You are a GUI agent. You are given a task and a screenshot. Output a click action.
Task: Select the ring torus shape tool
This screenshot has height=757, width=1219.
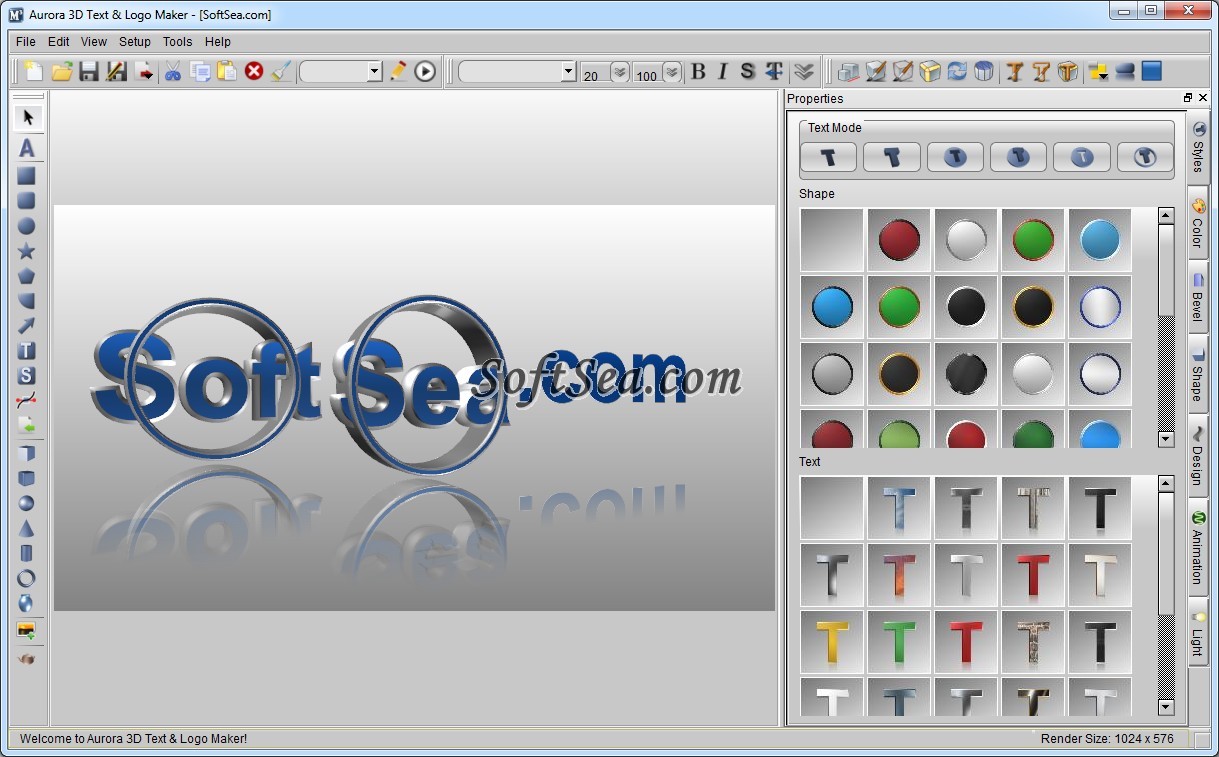click(x=27, y=578)
